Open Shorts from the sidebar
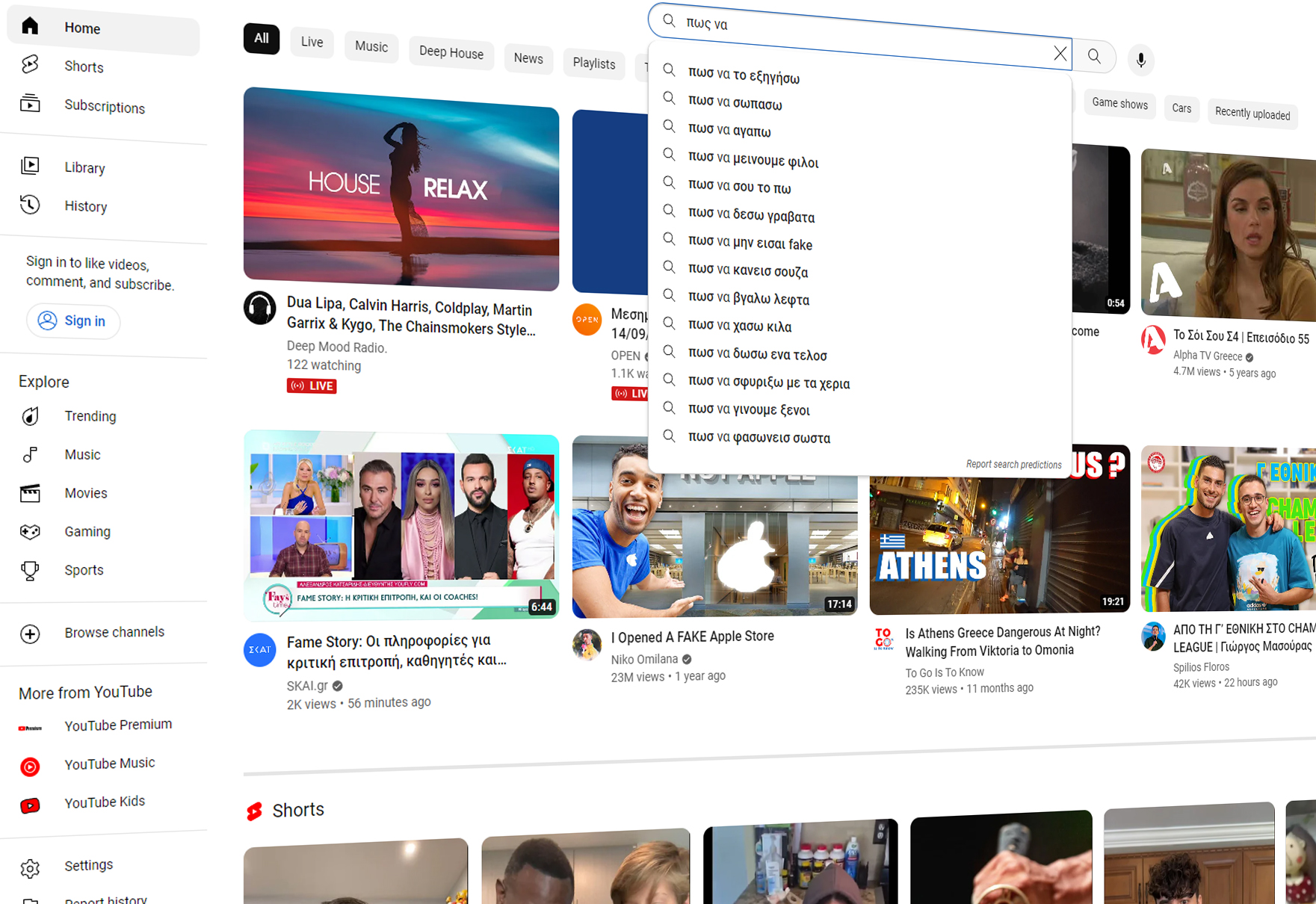 point(83,66)
